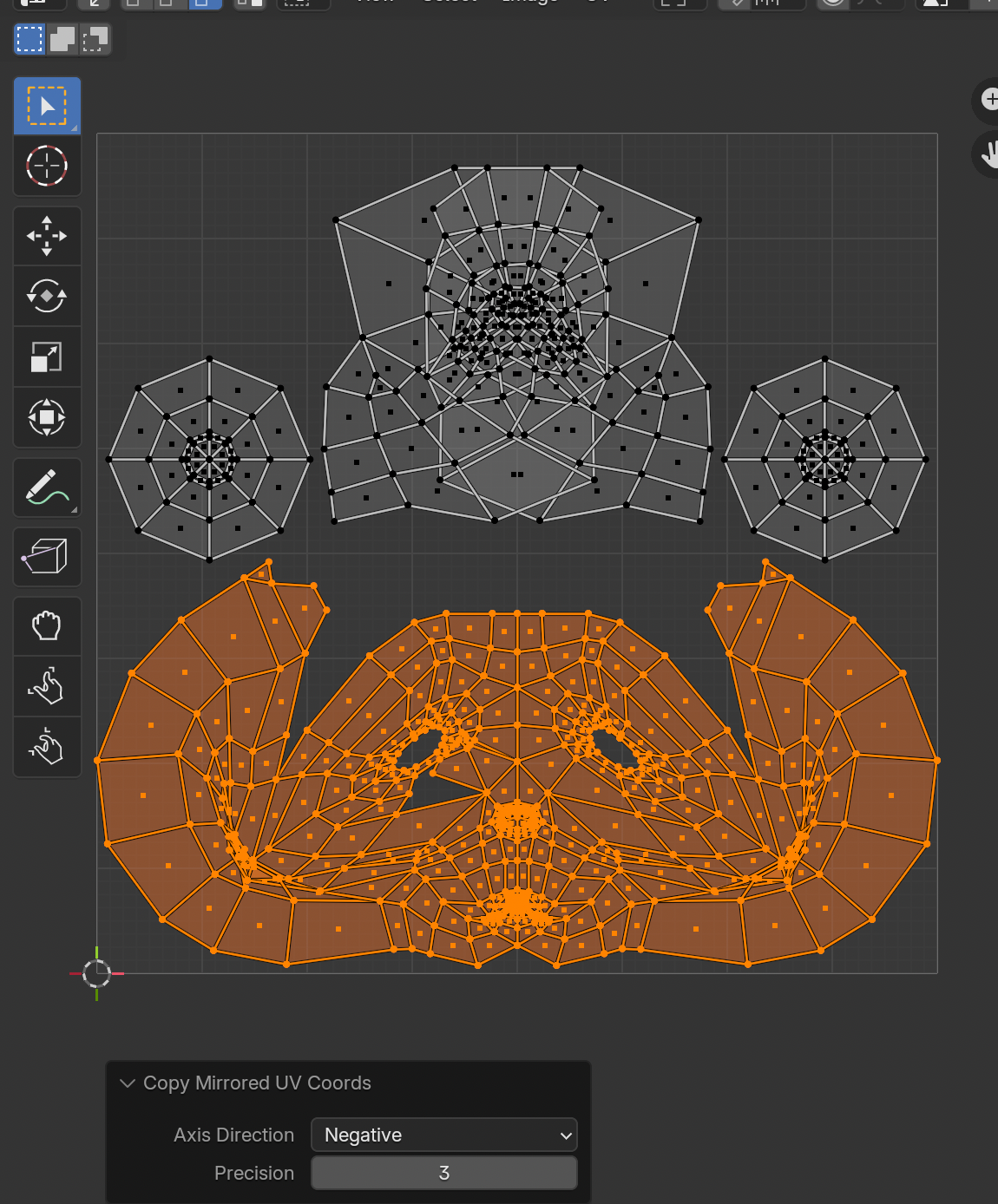Set selection mode to extend selection
Image resolution: width=998 pixels, height=1204 pixels.
pos(62,39)
